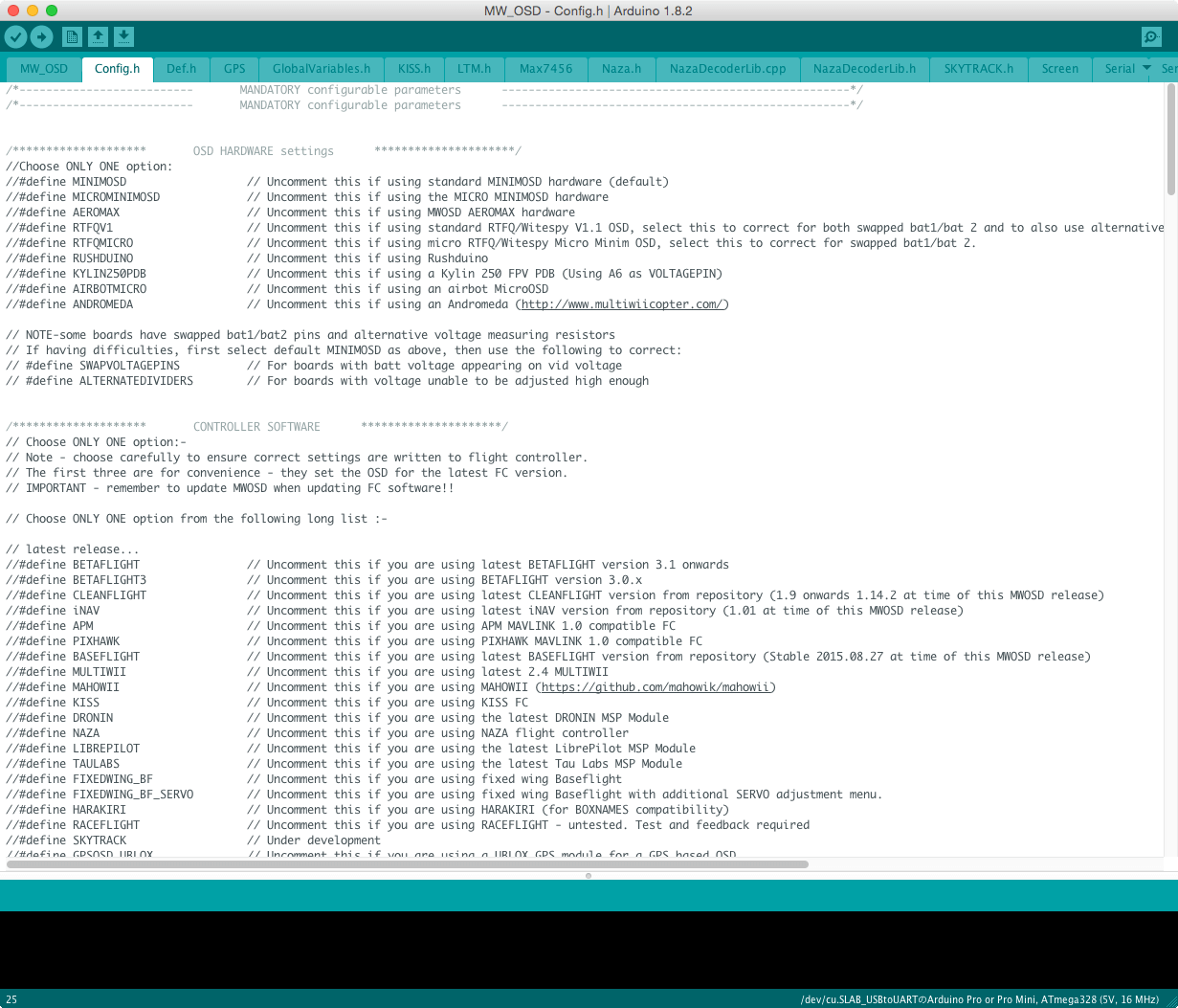Screen dimensions: 1178x1008
Task: Open the Def.h tab
Action: pyautogui.click(x=181, y=69)
